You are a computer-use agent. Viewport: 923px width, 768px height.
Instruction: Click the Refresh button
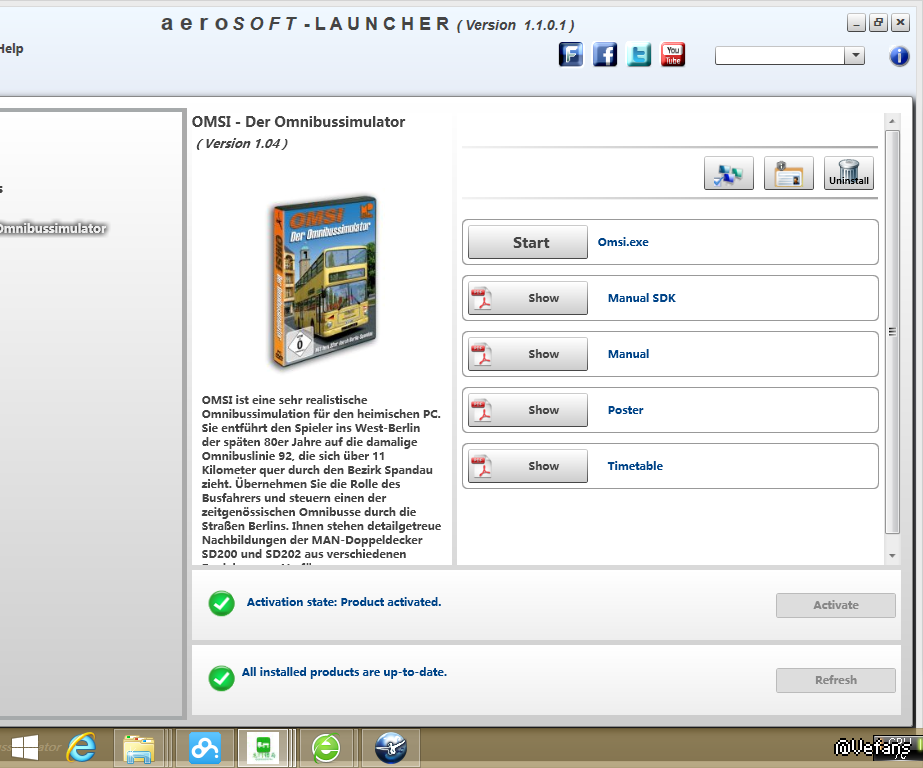[x=835, y=680]
